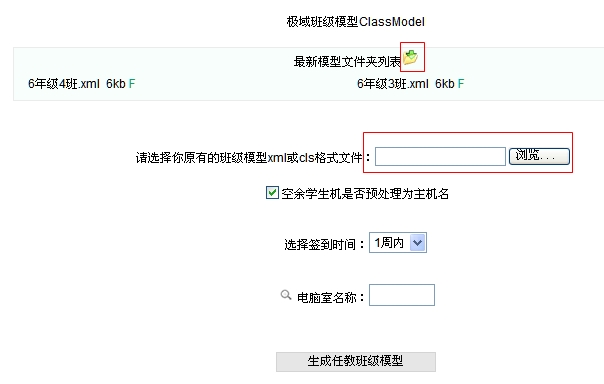Focus the class model file path field

pos(440,156)
